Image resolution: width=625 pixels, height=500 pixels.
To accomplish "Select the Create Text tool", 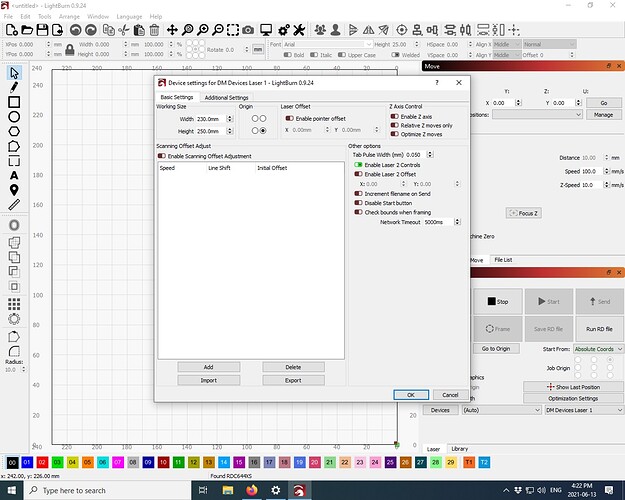I will (14, 175).
